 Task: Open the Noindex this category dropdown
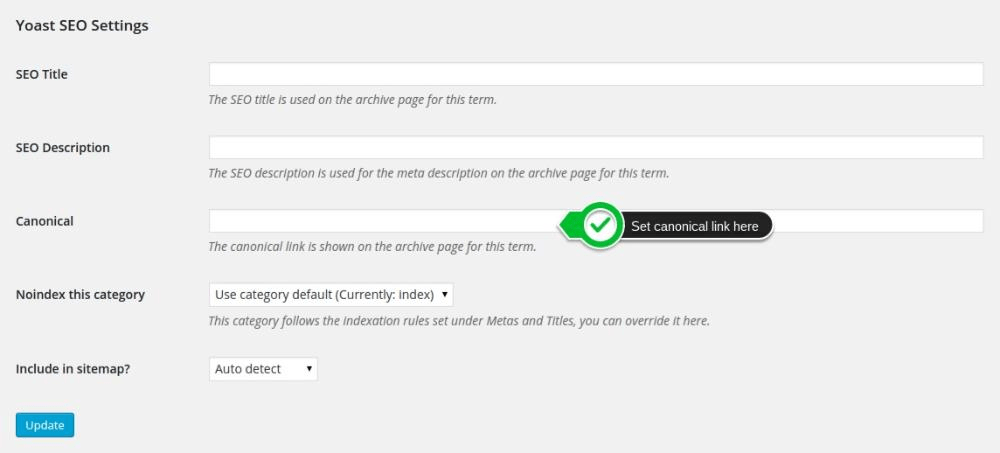331,295
